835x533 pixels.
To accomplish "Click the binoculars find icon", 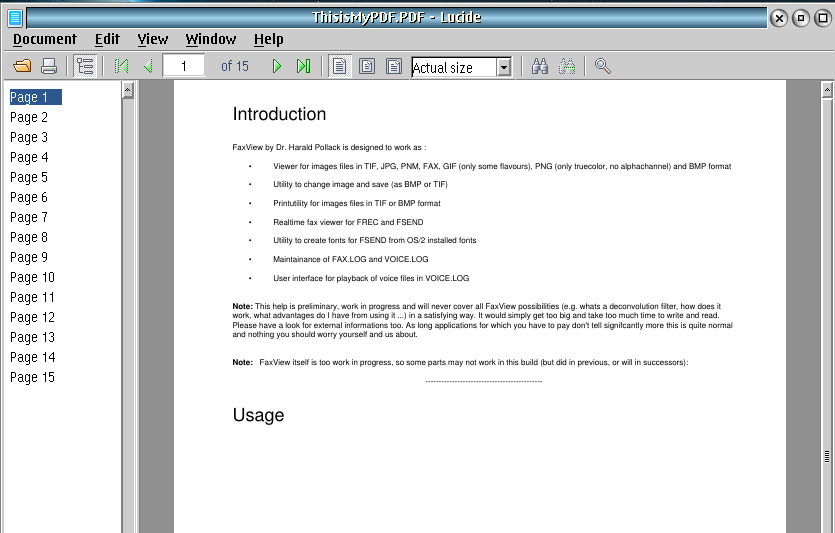I will [x=540, y=67].
